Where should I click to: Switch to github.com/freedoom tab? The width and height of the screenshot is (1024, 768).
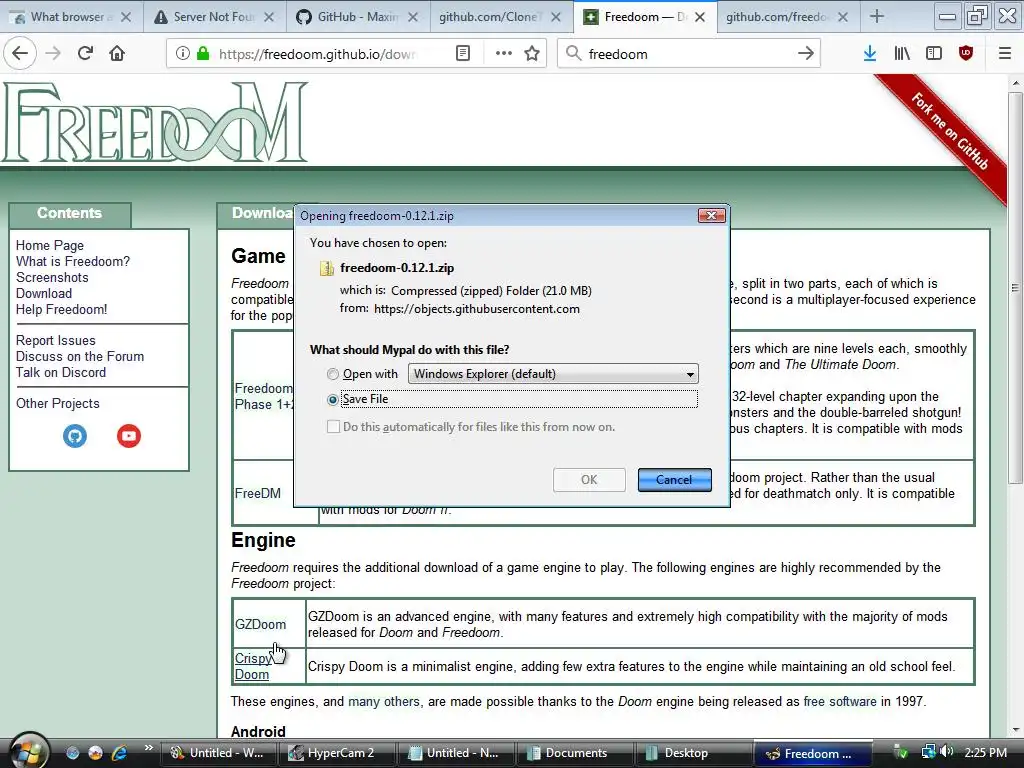point(777,17)
